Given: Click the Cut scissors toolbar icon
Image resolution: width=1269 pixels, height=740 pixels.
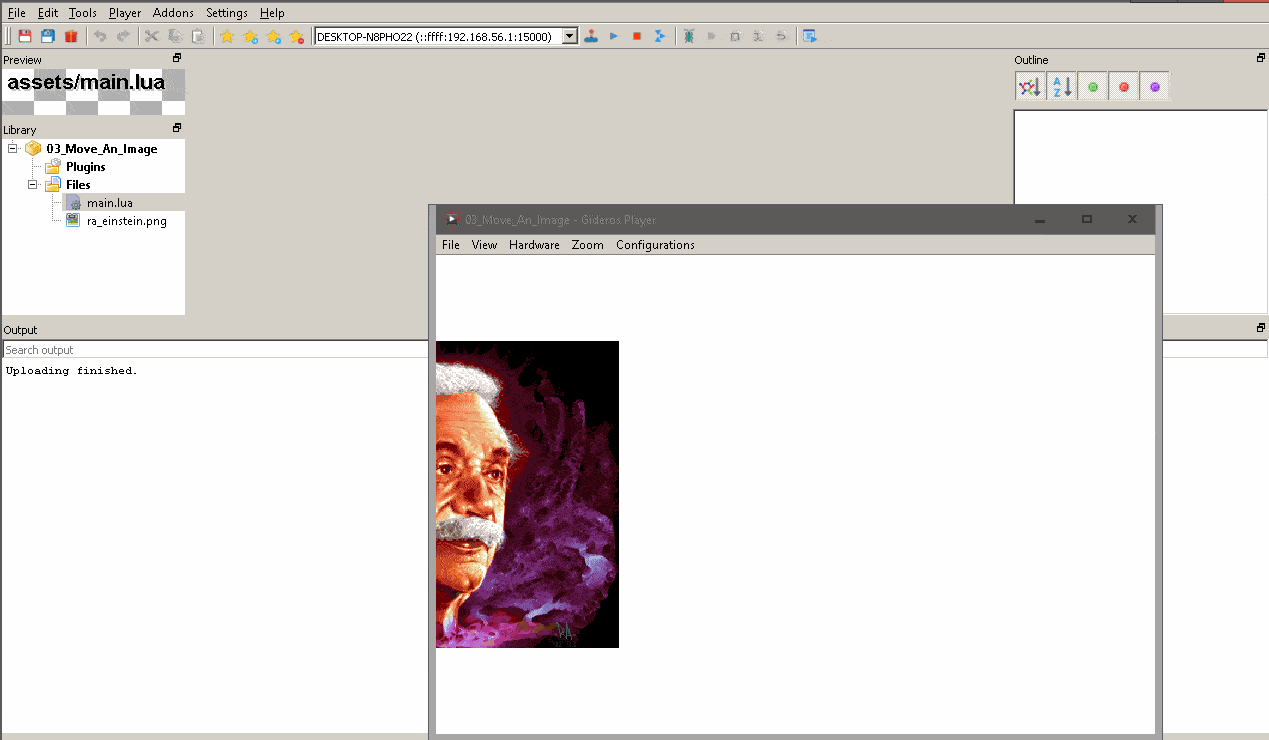Looking at the screenshot, I should (150, 36).
